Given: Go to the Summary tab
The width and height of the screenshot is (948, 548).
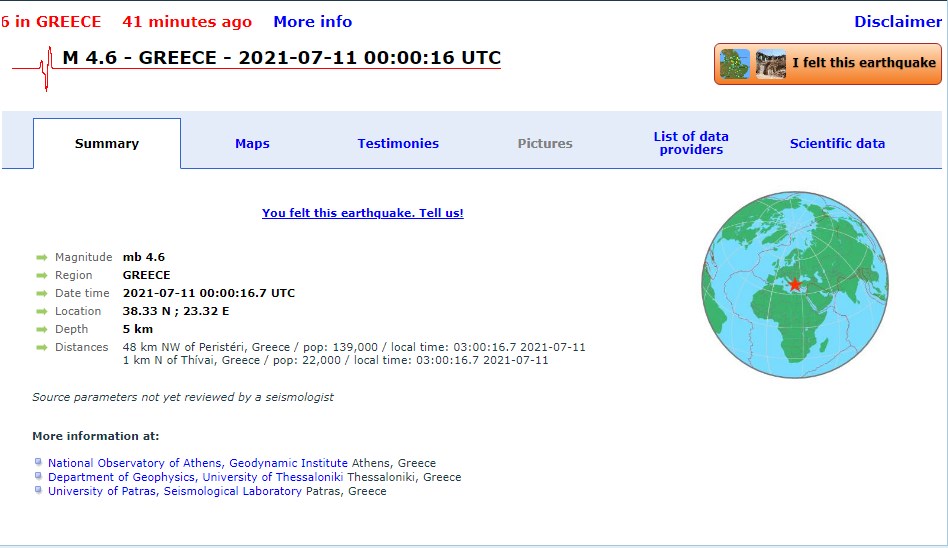Looking at the screenshot, I should pyautogui.click(x=107, y=143).
